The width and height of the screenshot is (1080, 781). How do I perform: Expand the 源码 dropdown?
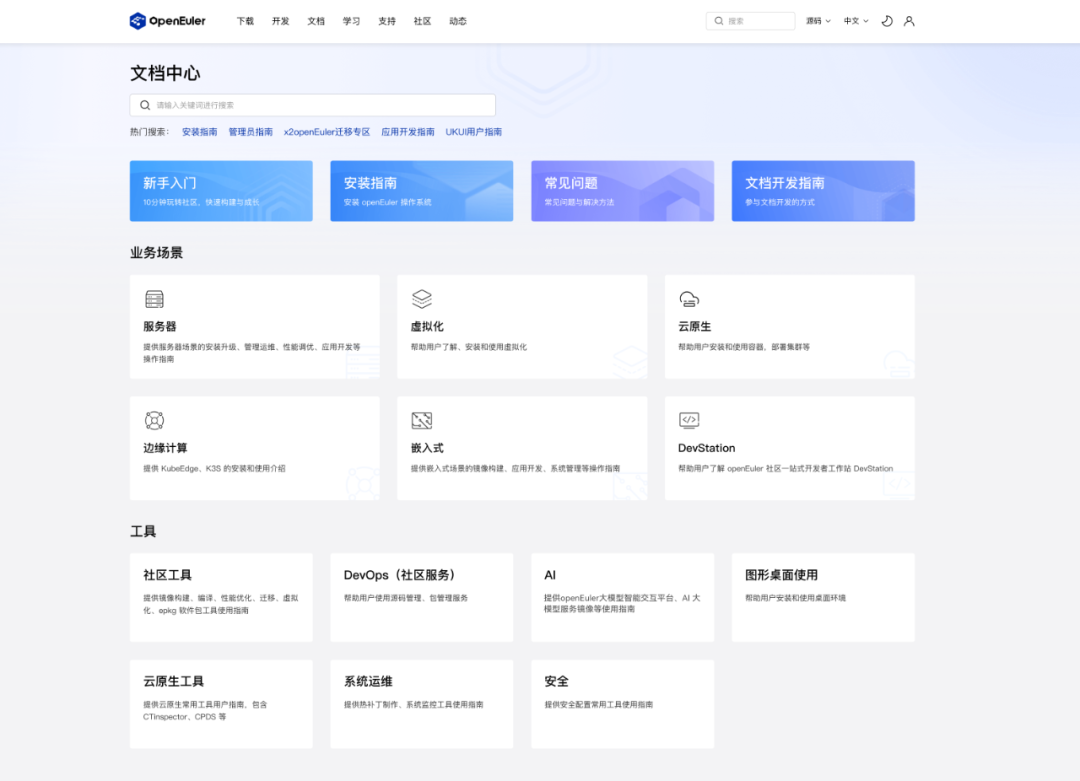click(818, 21)
